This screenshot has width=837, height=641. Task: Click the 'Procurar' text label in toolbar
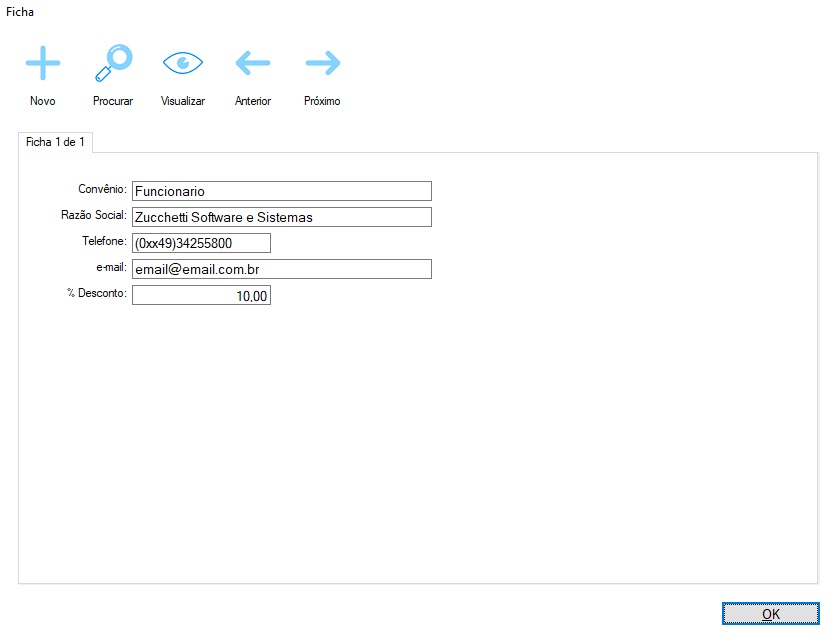(113, 101)
